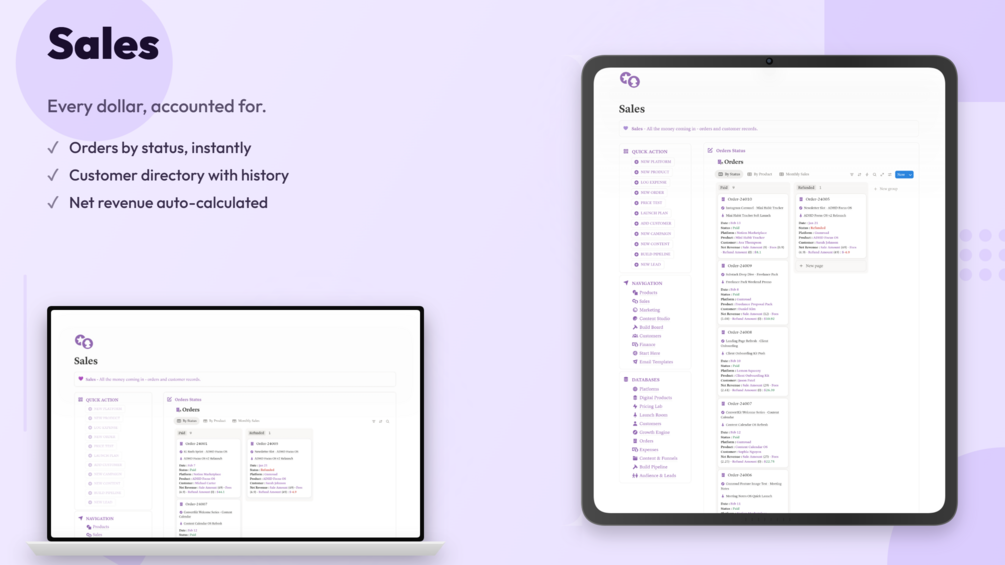Click Orders Status heading on tablet
Screen dimensions: 1005x565
click(x=730, y=151)
